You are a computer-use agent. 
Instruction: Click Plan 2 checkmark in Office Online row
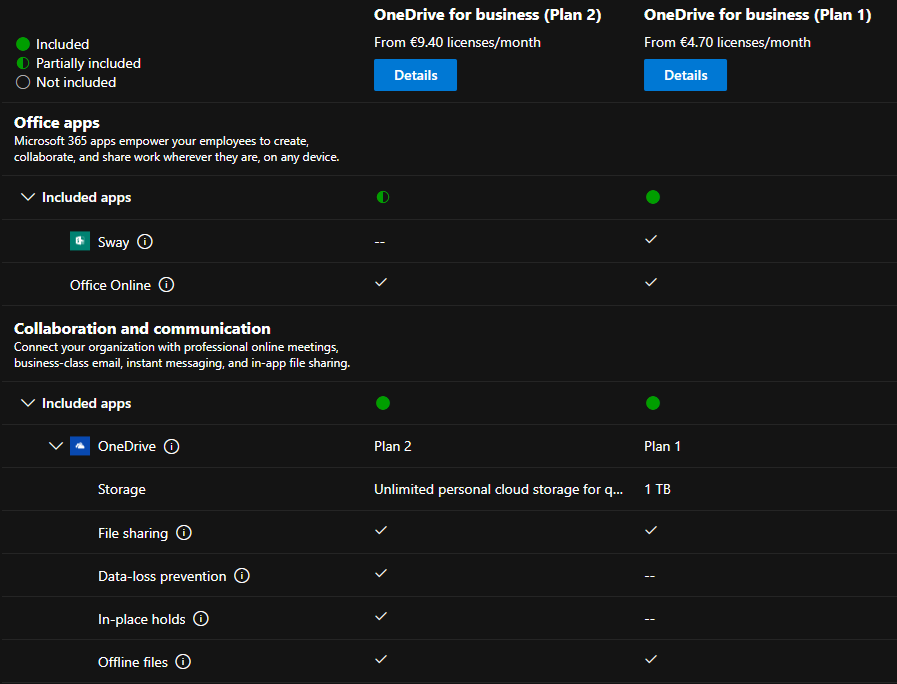[381, 282]
